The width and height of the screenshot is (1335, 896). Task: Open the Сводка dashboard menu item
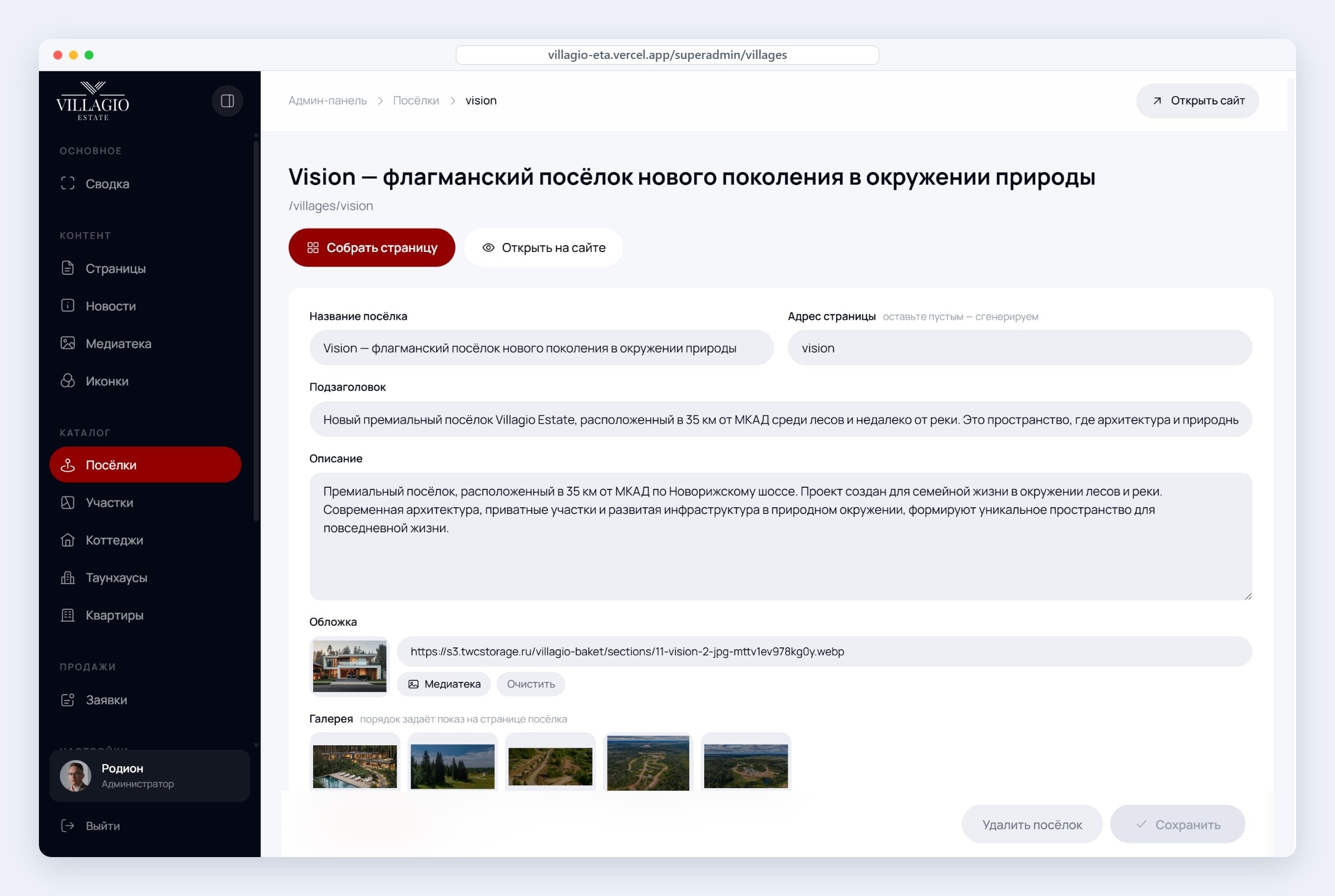[145, 184]
